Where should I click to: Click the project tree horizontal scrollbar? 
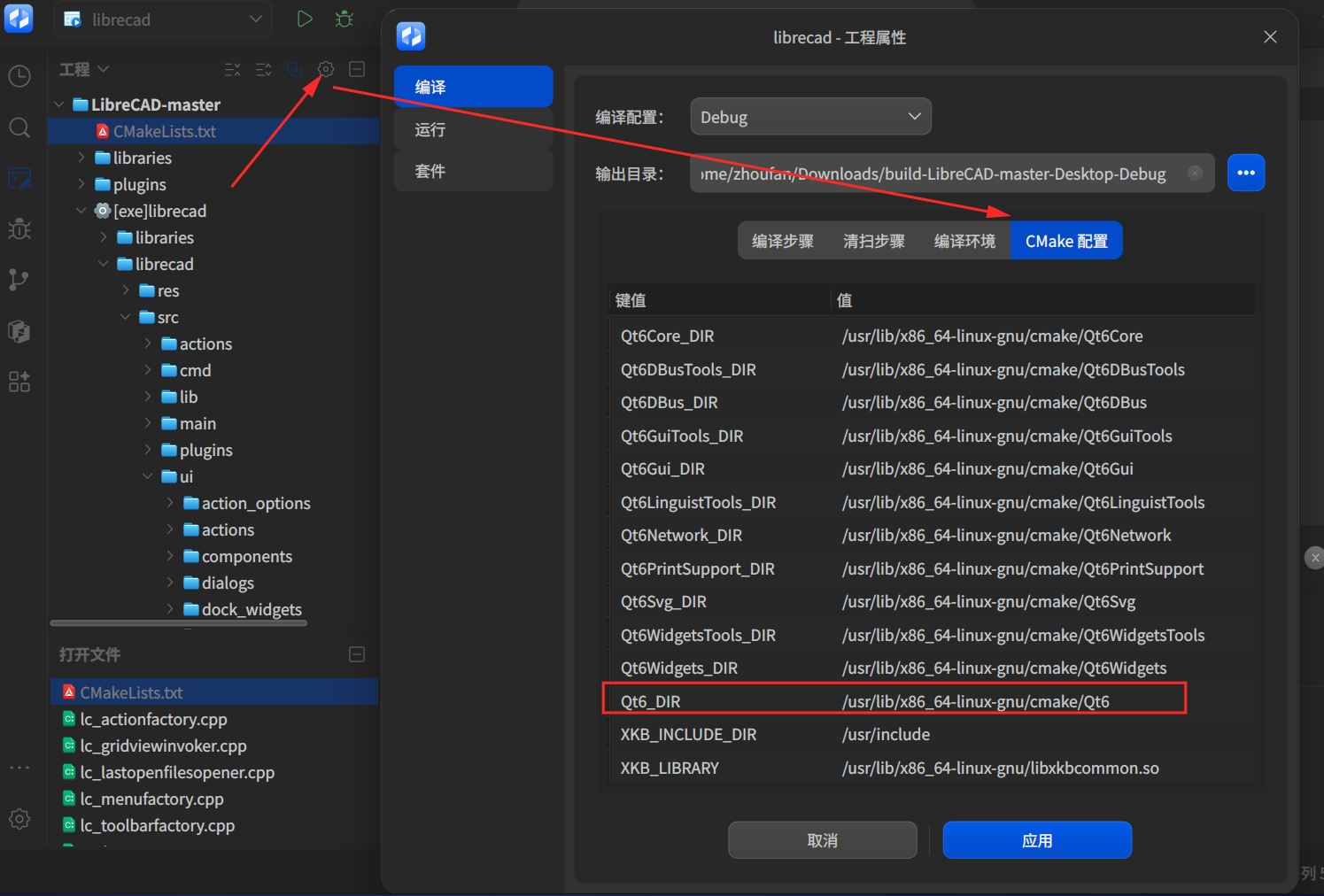pos(179,623)
